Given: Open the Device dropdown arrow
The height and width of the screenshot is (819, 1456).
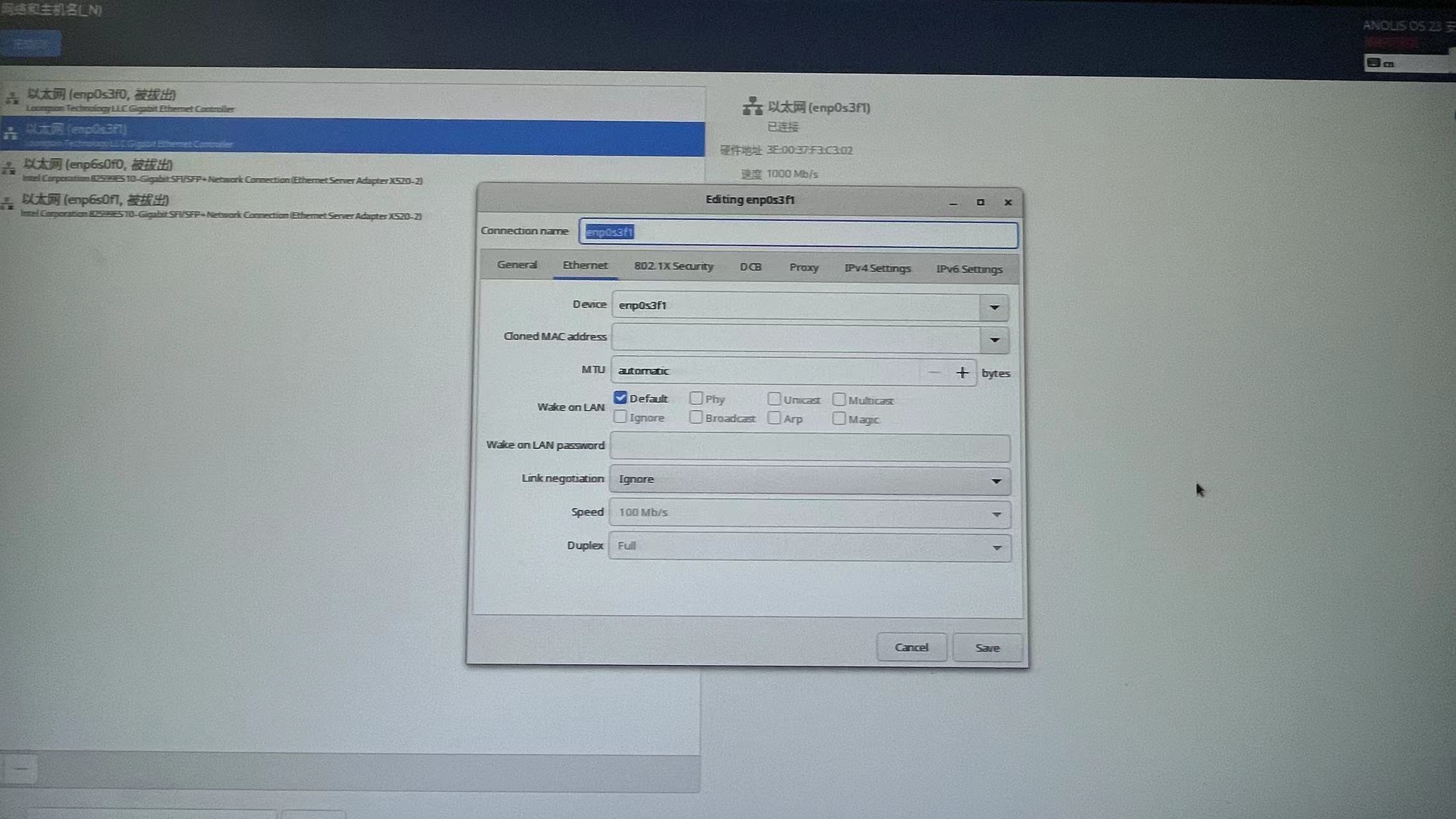Looking at the screenshot, I should pyautogui.click(x=994, y=307).
